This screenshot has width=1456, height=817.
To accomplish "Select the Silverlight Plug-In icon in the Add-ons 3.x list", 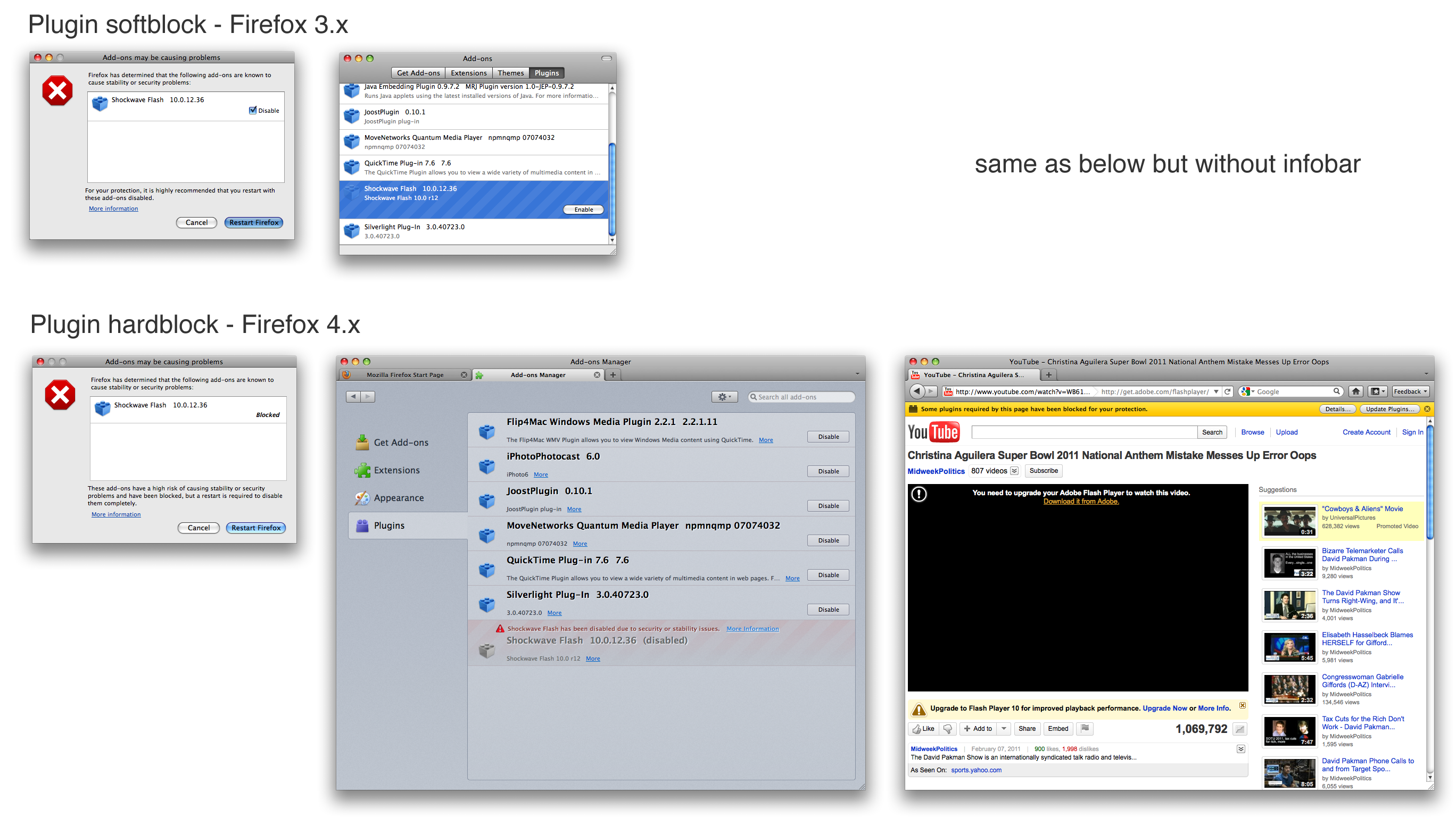I will tap(352, 230).
